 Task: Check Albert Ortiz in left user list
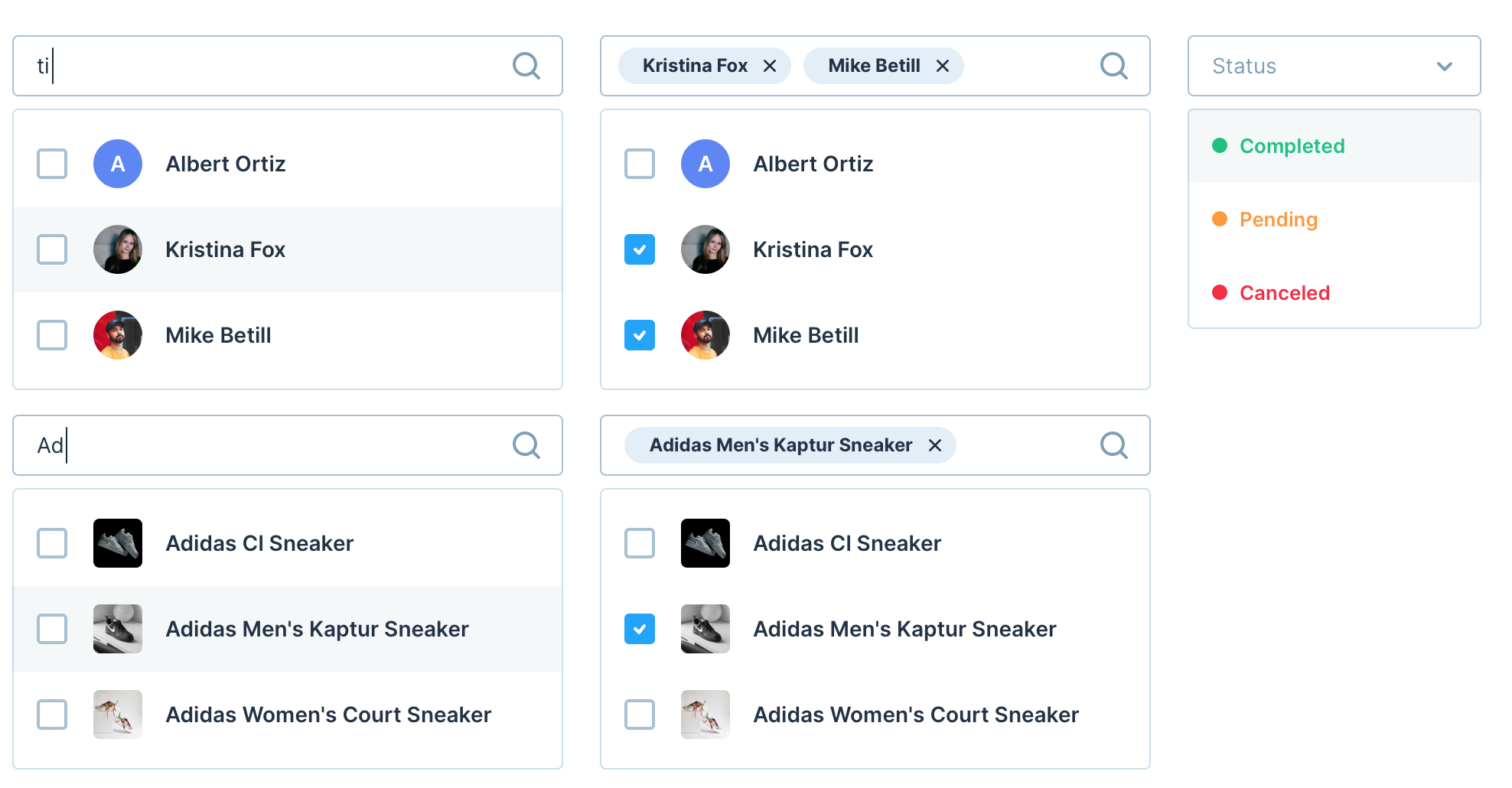point(52,164)
